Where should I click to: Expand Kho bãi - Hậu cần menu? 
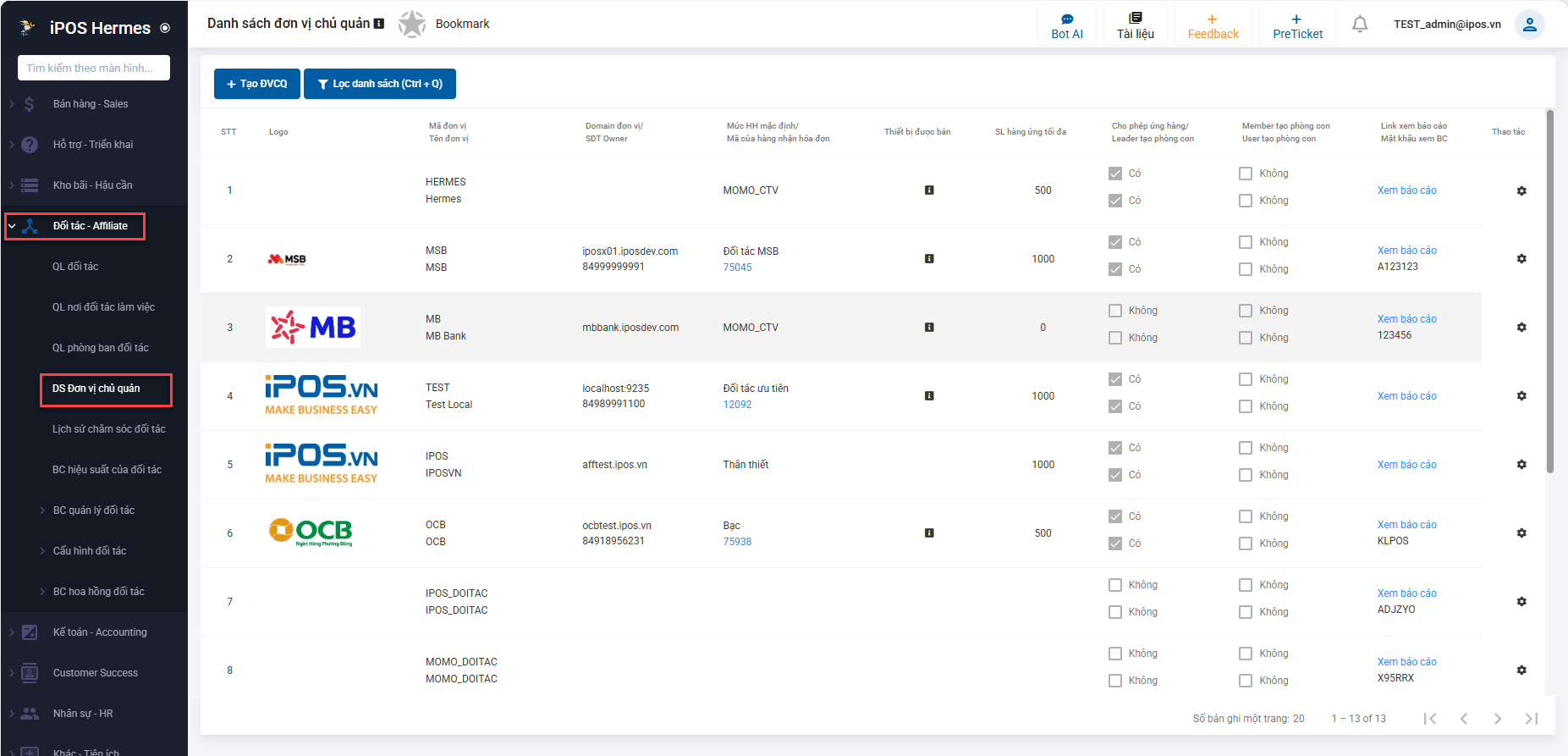pos(93,185)
